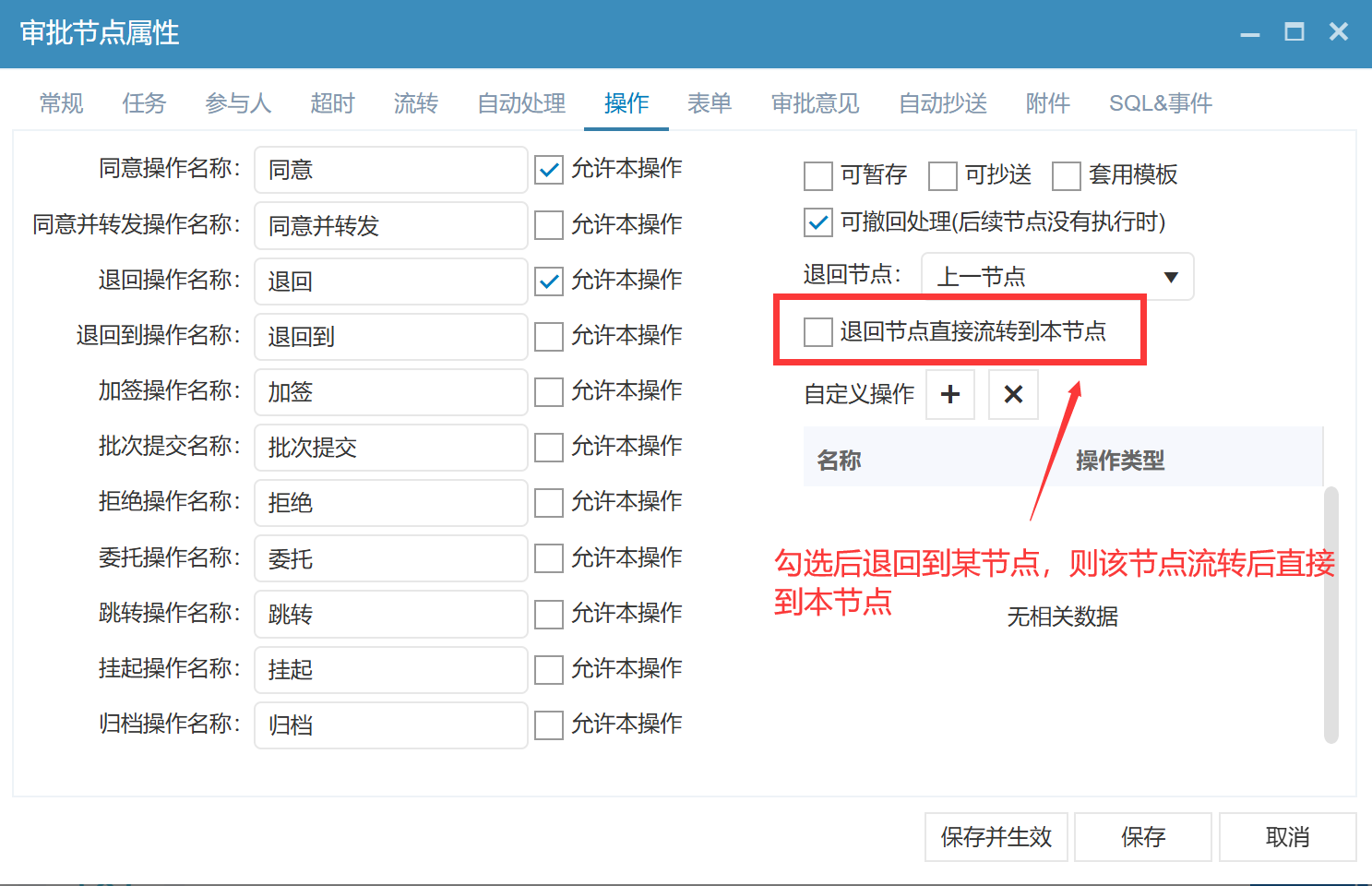The height and width of the screenshot is (886, 1372).
Task: Enable 允许本操作 for 同意并转发
Action: (549, 225)
